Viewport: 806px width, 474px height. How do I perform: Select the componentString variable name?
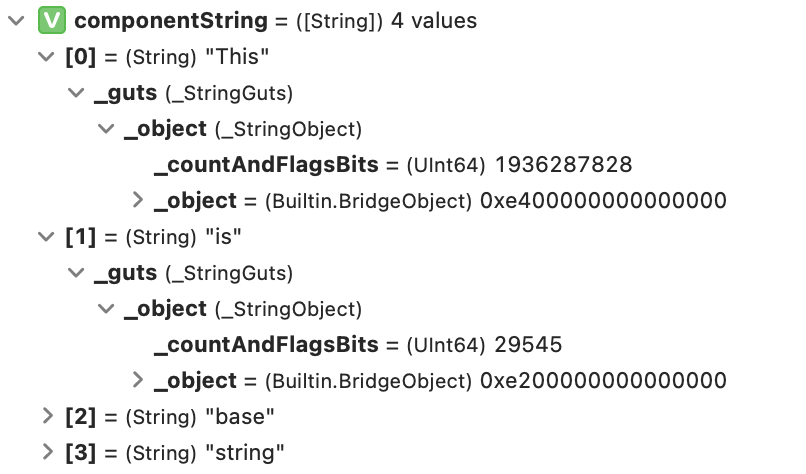coord(171,21)
